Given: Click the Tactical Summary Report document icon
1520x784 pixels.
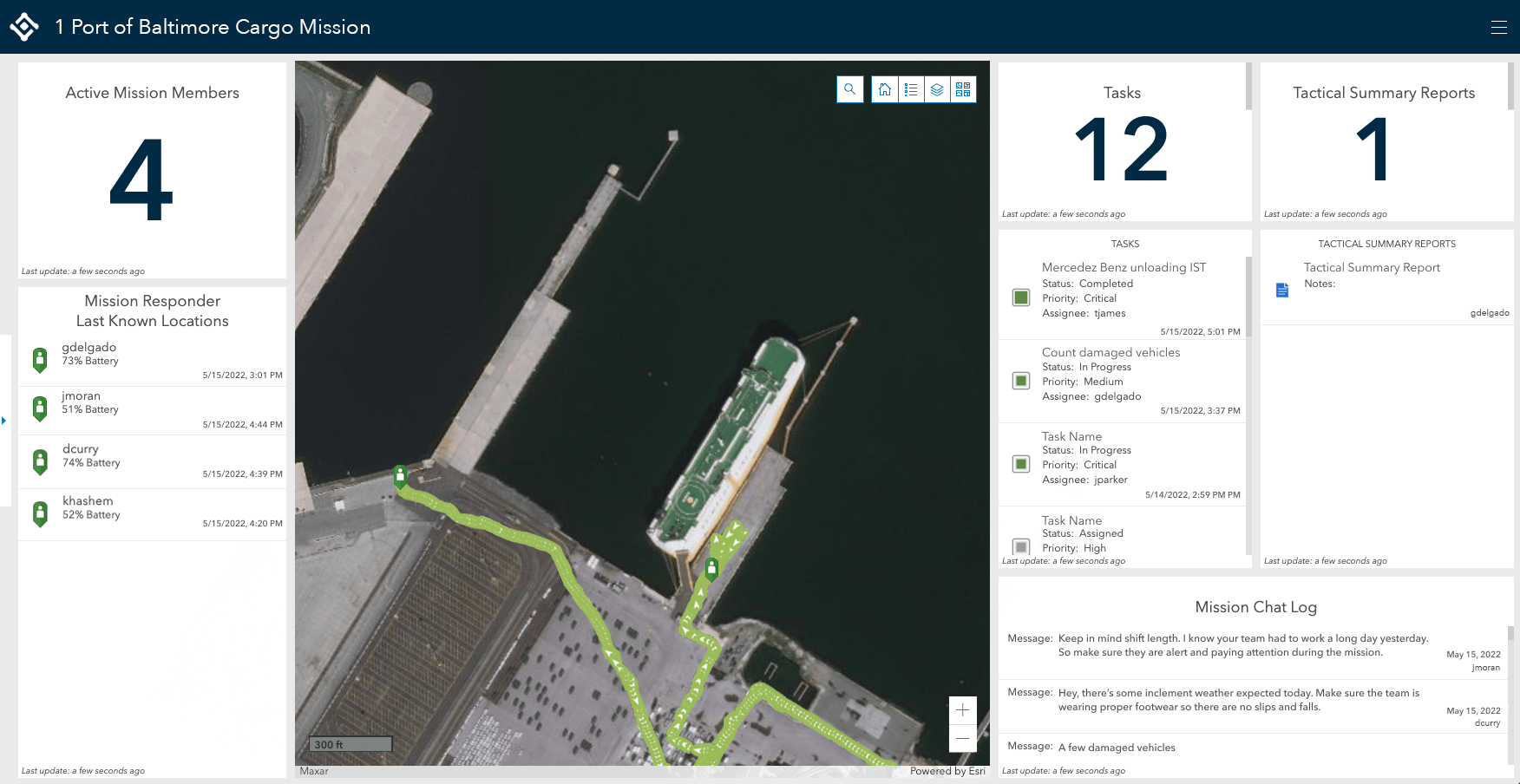Looking at the screenshot, I should click(1281, 290).
